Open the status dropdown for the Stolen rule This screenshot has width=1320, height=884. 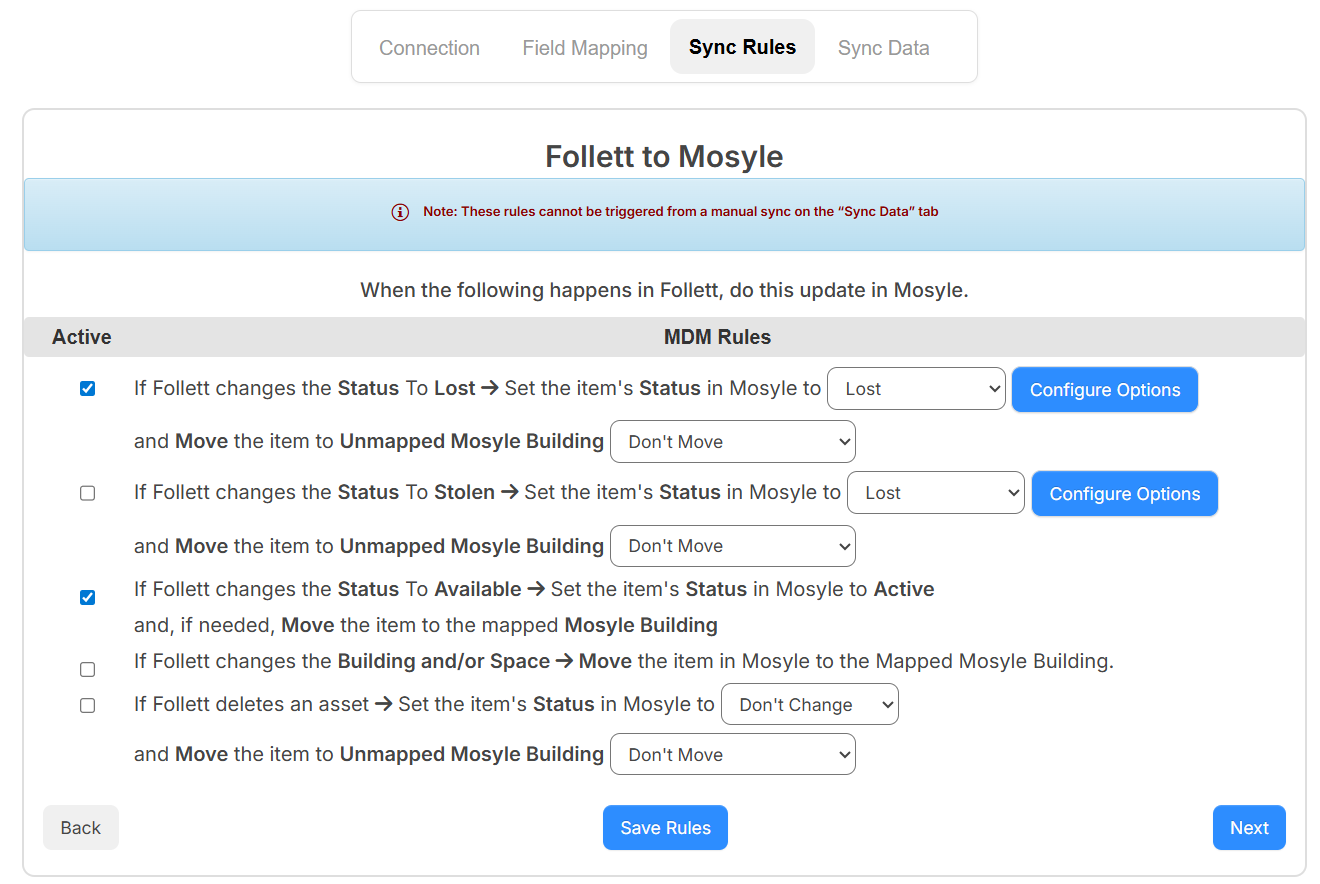935,492
